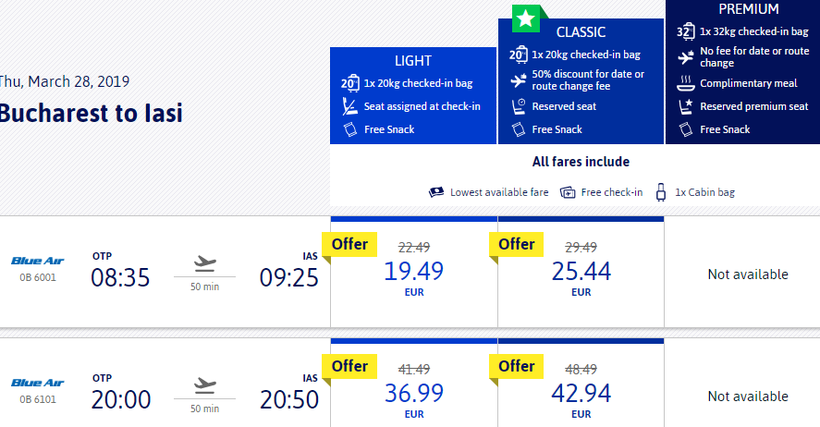This screenshot has width=820, height=427.
Task: Click the complimentary meal icon in Premium
Action: (686, 83)
